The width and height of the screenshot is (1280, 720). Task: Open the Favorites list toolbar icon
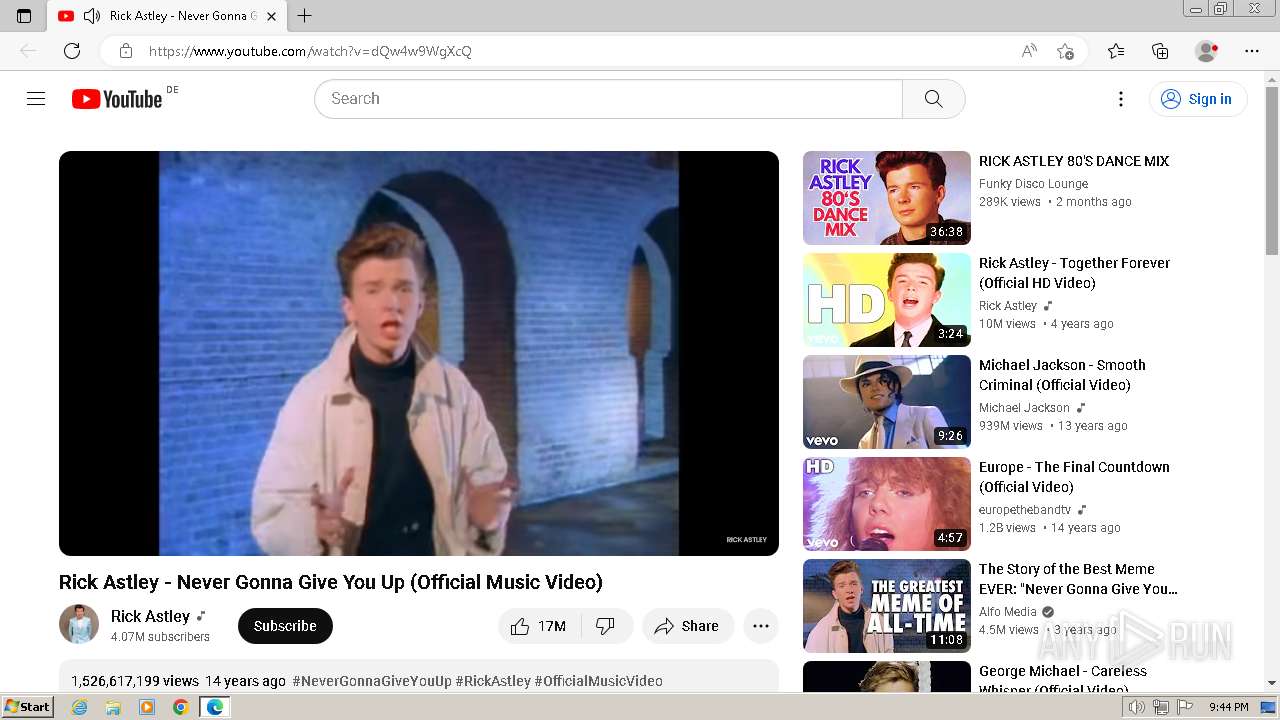coord(1116,51)
